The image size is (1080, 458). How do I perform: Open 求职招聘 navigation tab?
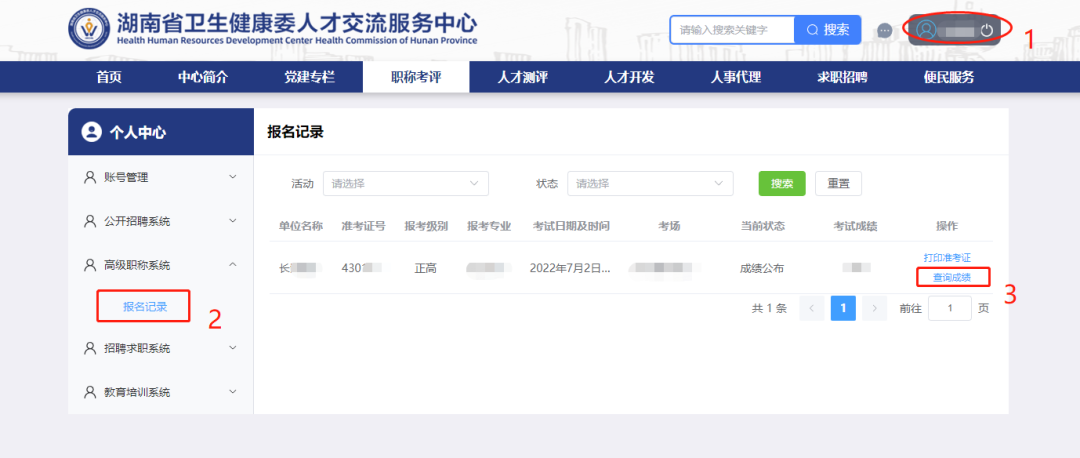pyautogui.click(x=842, y=77)
